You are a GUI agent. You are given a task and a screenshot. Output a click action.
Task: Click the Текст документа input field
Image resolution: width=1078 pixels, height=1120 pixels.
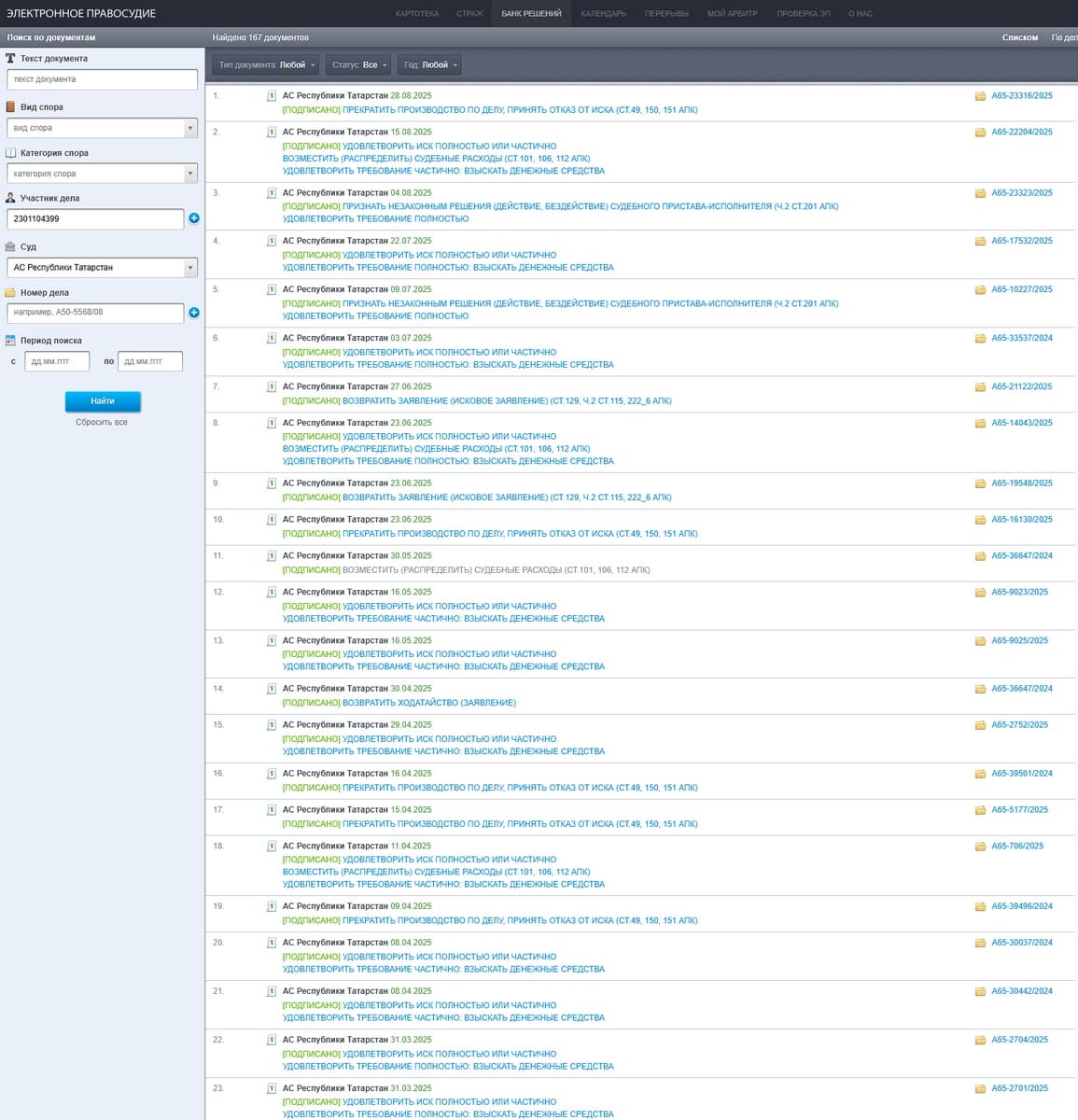[102, 79]
